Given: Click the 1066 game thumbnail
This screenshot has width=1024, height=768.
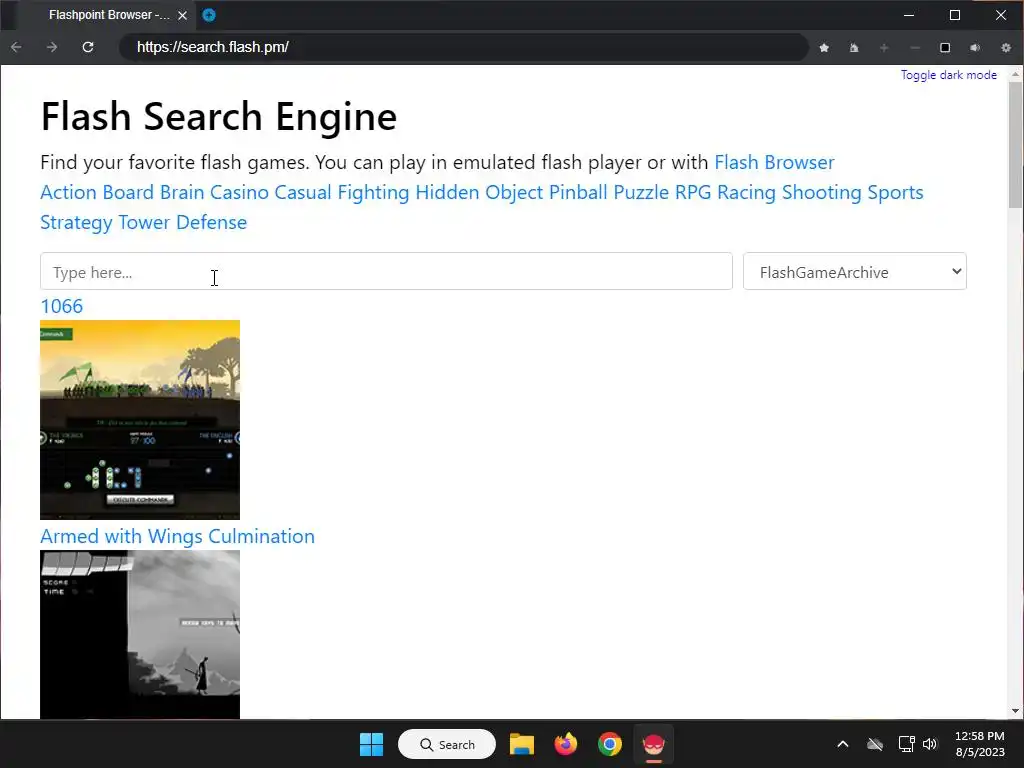Looking at the screenshot, I should point(140,420).
